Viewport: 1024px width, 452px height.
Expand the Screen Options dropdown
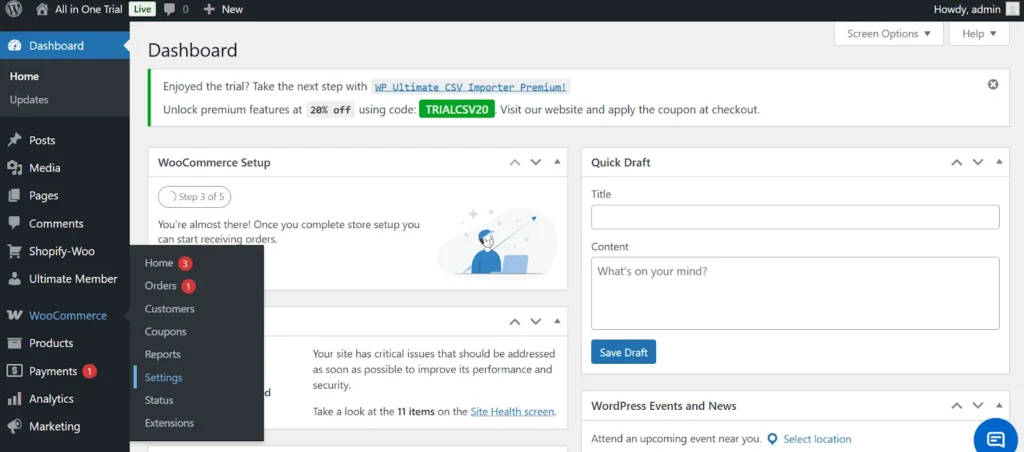pos(888,34)
